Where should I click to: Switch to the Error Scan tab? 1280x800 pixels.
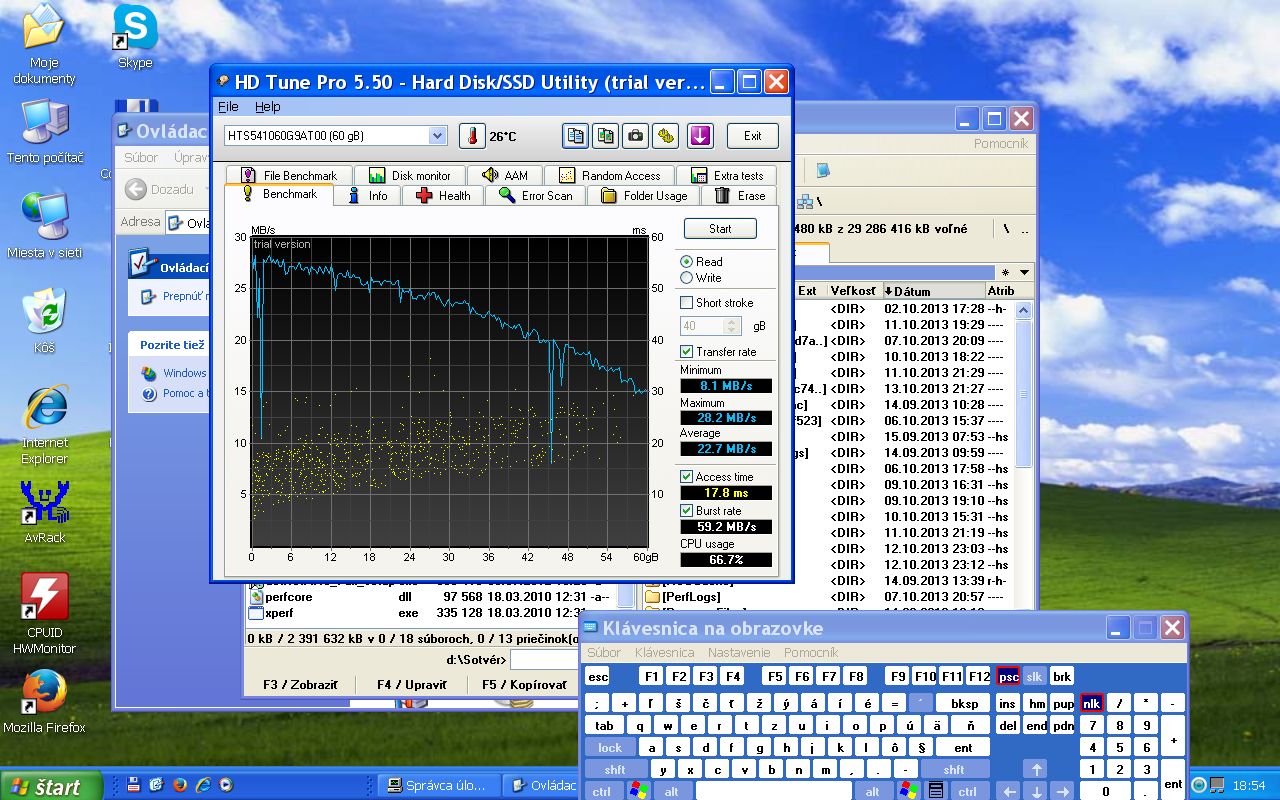(535, 196)
